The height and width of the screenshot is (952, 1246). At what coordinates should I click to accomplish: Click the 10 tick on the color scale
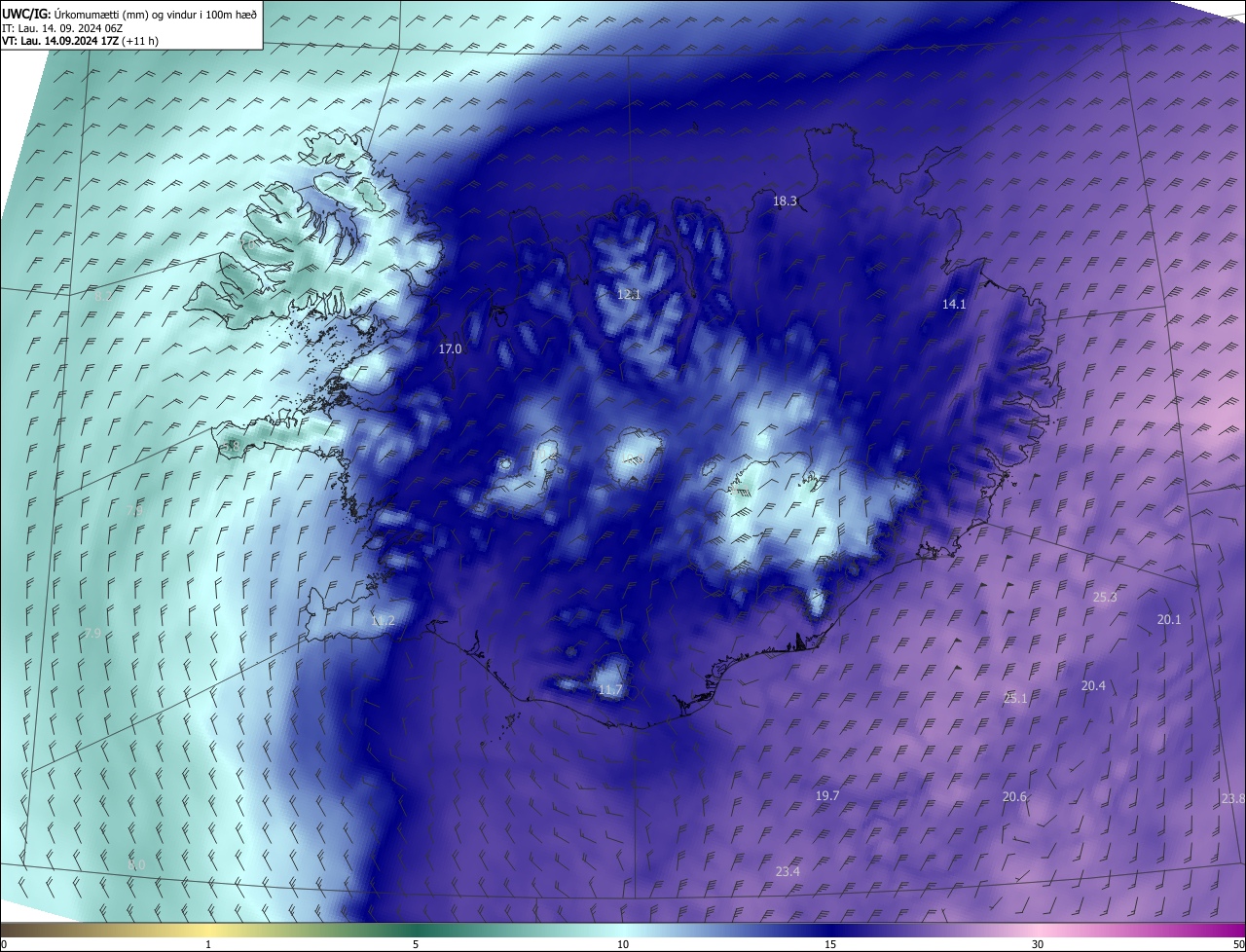pyautogui.click(x=623, y=945)
